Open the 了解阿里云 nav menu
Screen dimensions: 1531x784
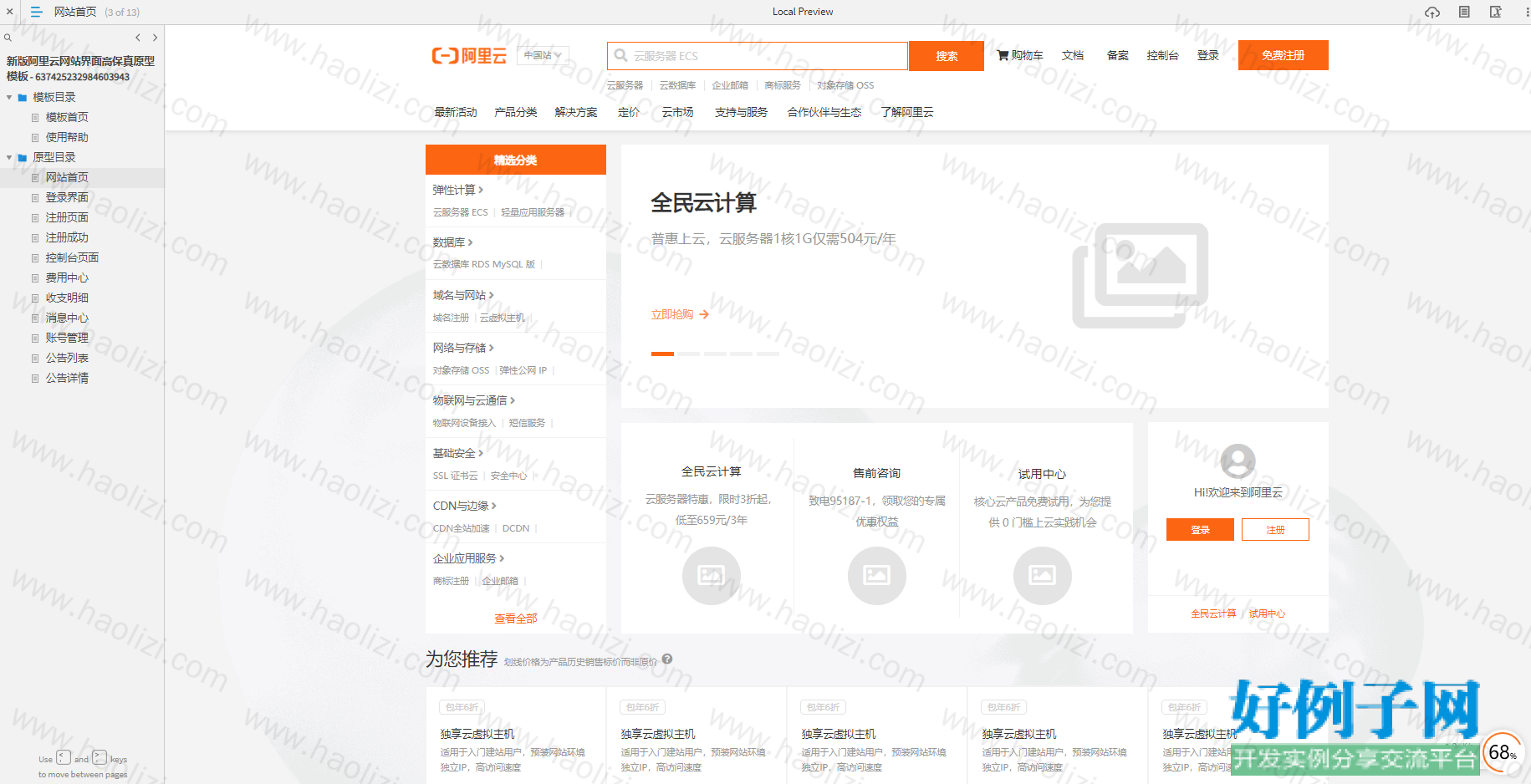click(x=907, y=112)
